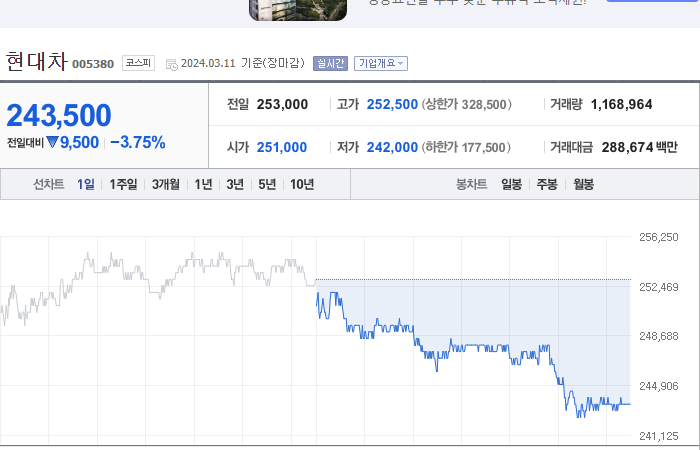Image resolution: width=700 pixels, height=450 pixels.
Task: Switch to the 주봉 candle chart
Action: coord(547,184)
